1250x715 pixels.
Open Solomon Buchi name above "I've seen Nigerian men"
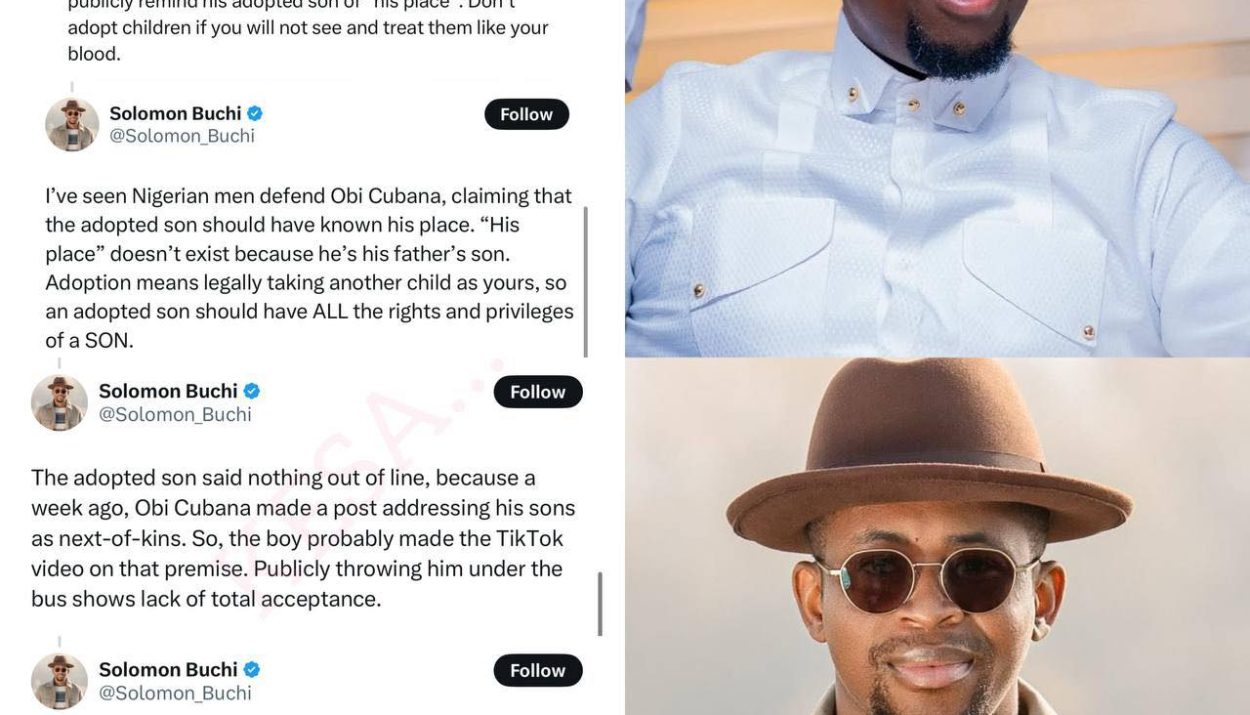[175, 113]
